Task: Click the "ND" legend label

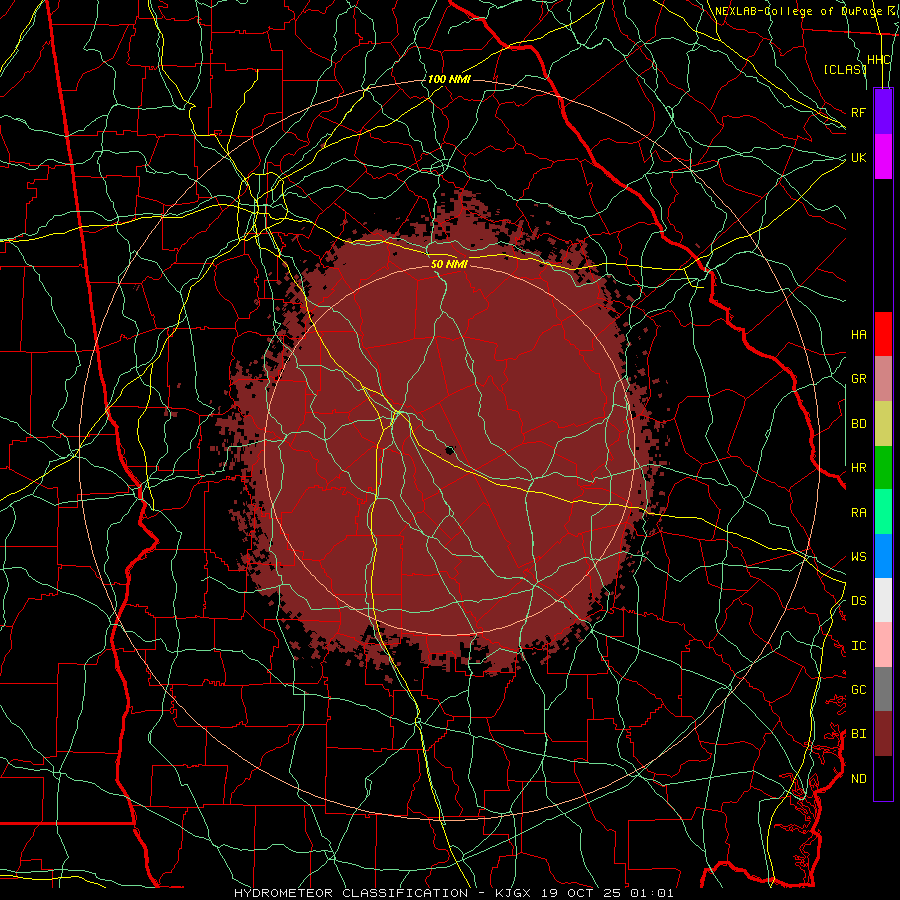Action: point(858,779)
